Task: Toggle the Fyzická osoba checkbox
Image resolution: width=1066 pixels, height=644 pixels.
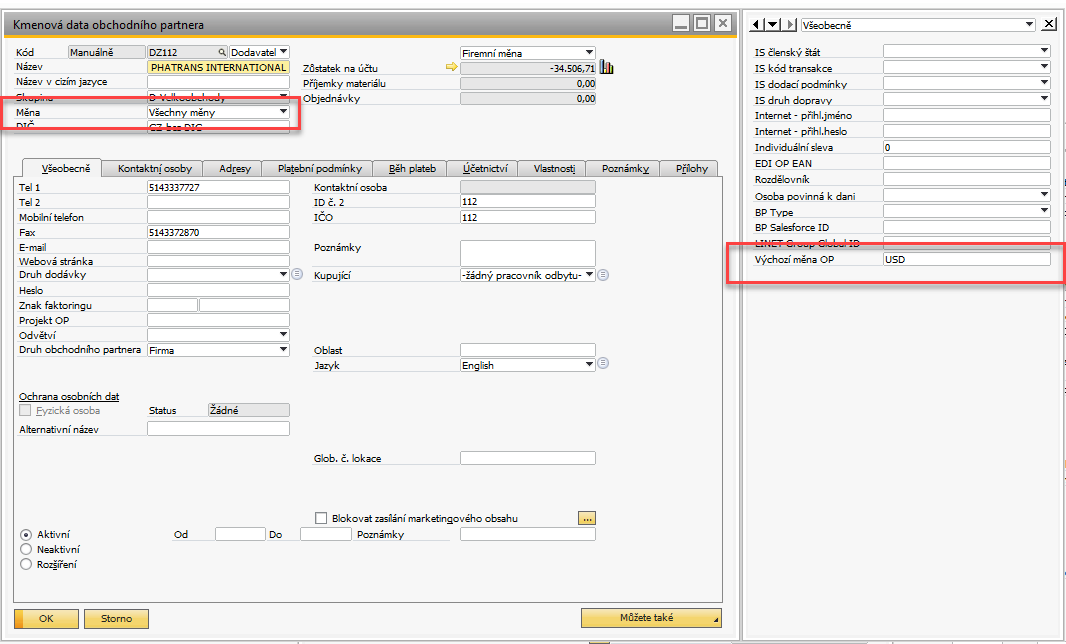Action: click(25, 410)
